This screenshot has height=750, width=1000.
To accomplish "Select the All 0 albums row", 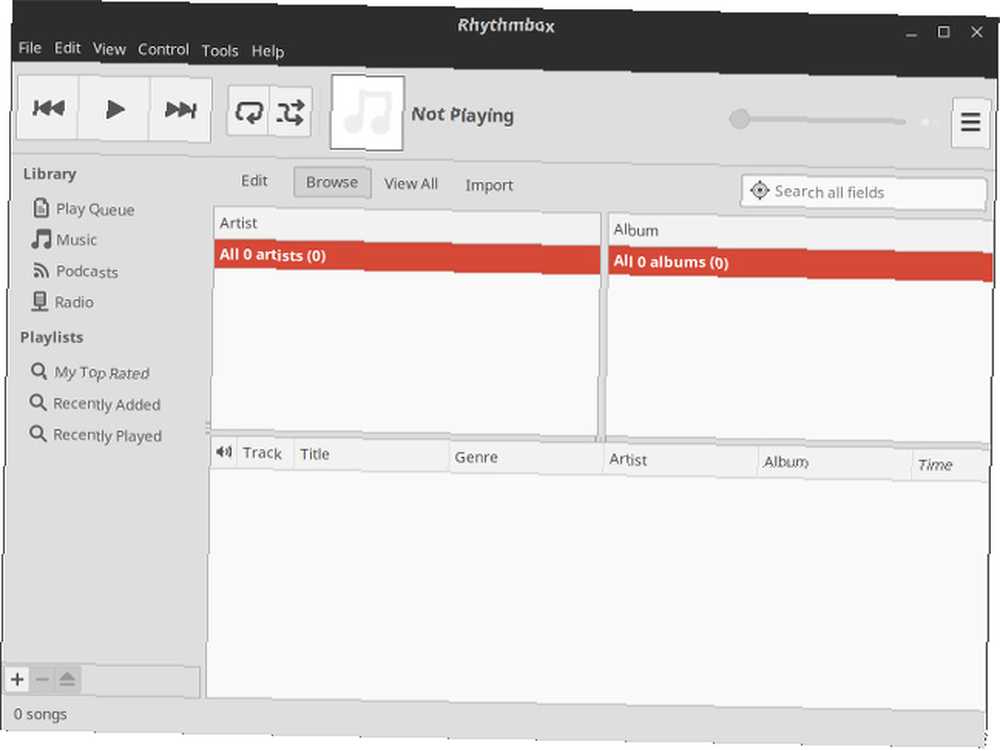I will tap(800, 265).
